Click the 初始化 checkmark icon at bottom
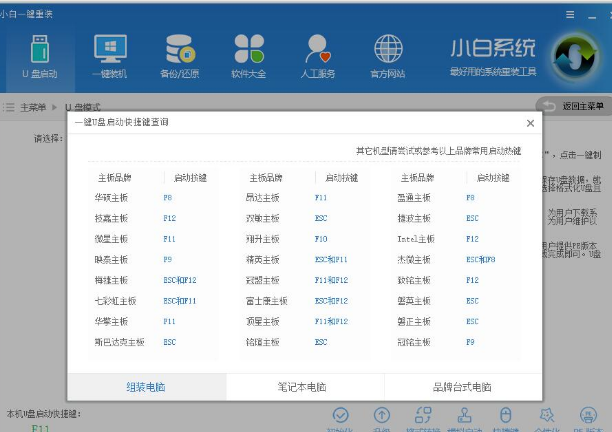The image size is (612, 432). pyautogui.click(x=340, y=414)
